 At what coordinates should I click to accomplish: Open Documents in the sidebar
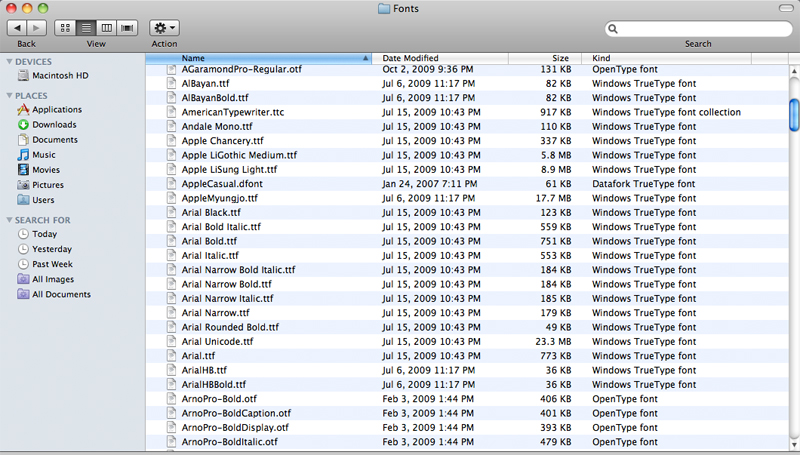[47, 140]
